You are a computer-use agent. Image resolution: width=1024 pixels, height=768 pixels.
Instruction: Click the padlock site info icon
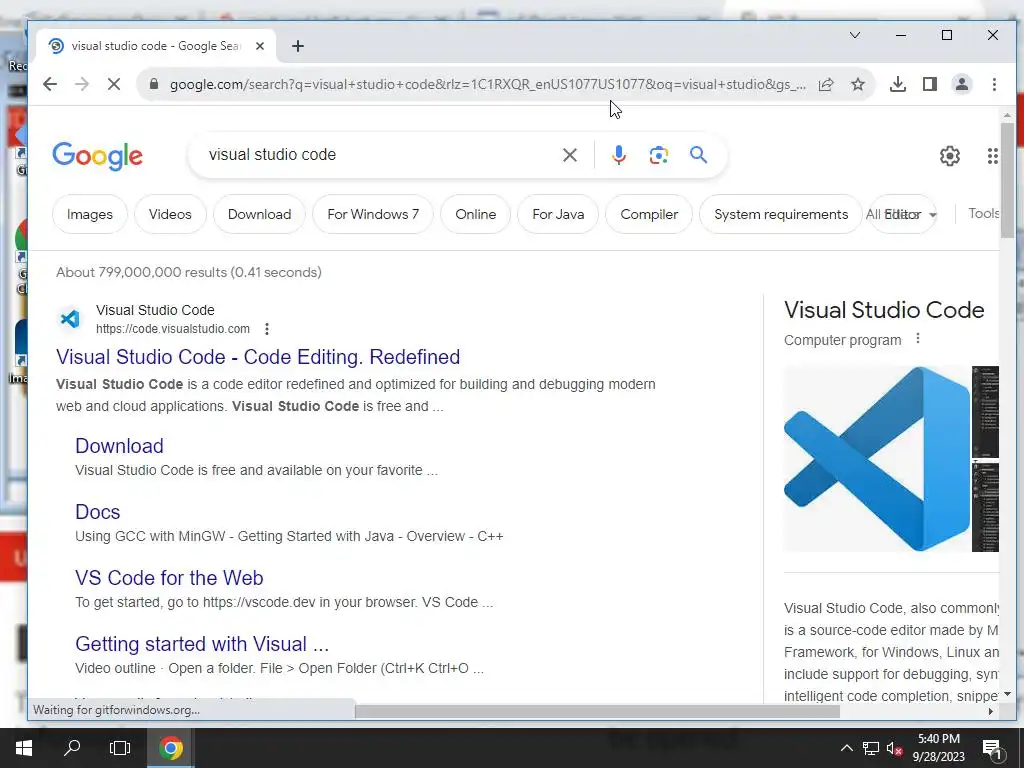pos(153,84)
